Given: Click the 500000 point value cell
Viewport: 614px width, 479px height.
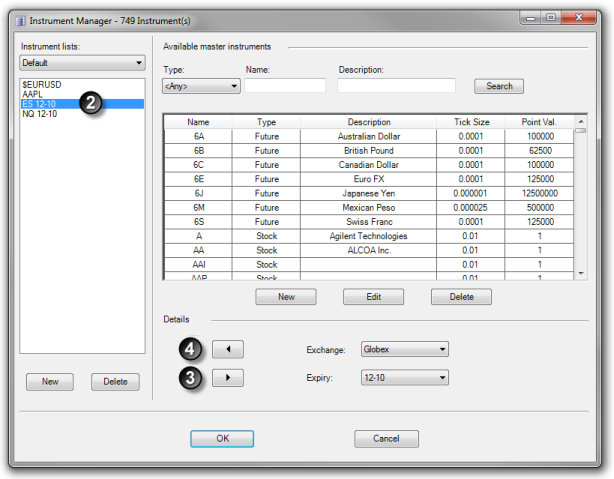Looking at the screenshot, I should pos(540,207).
